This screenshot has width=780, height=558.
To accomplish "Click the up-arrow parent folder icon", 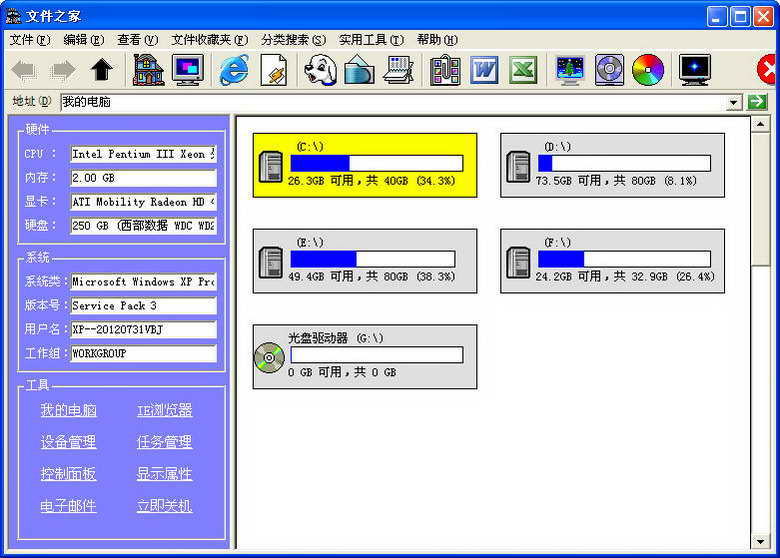I will [x=102, y=70].
